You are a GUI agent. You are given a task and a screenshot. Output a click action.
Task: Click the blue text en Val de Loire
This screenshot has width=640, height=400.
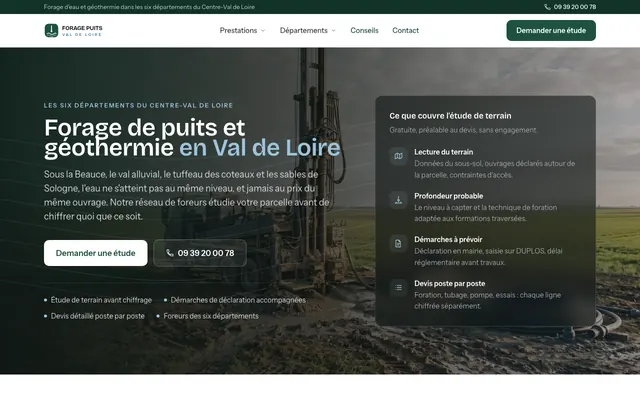(260, 148)
